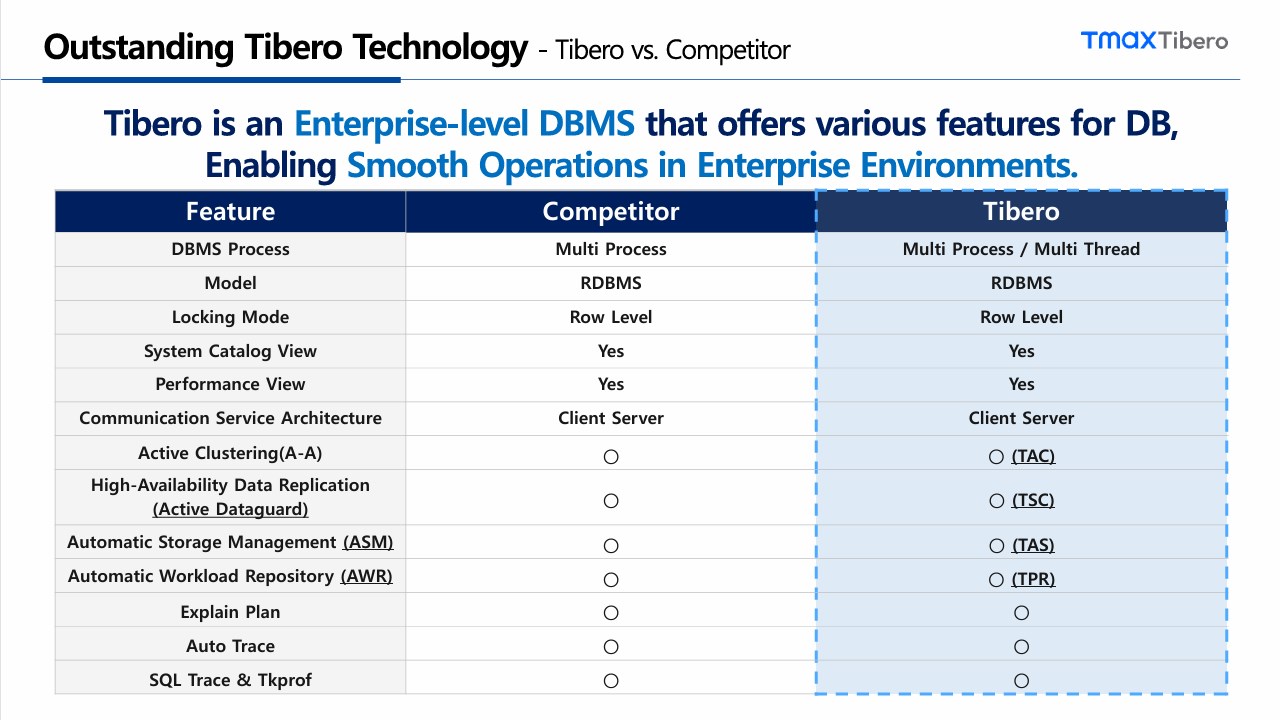
Task: Click the 'Active Clustering(A-A)' label
Action: point(230,453)
